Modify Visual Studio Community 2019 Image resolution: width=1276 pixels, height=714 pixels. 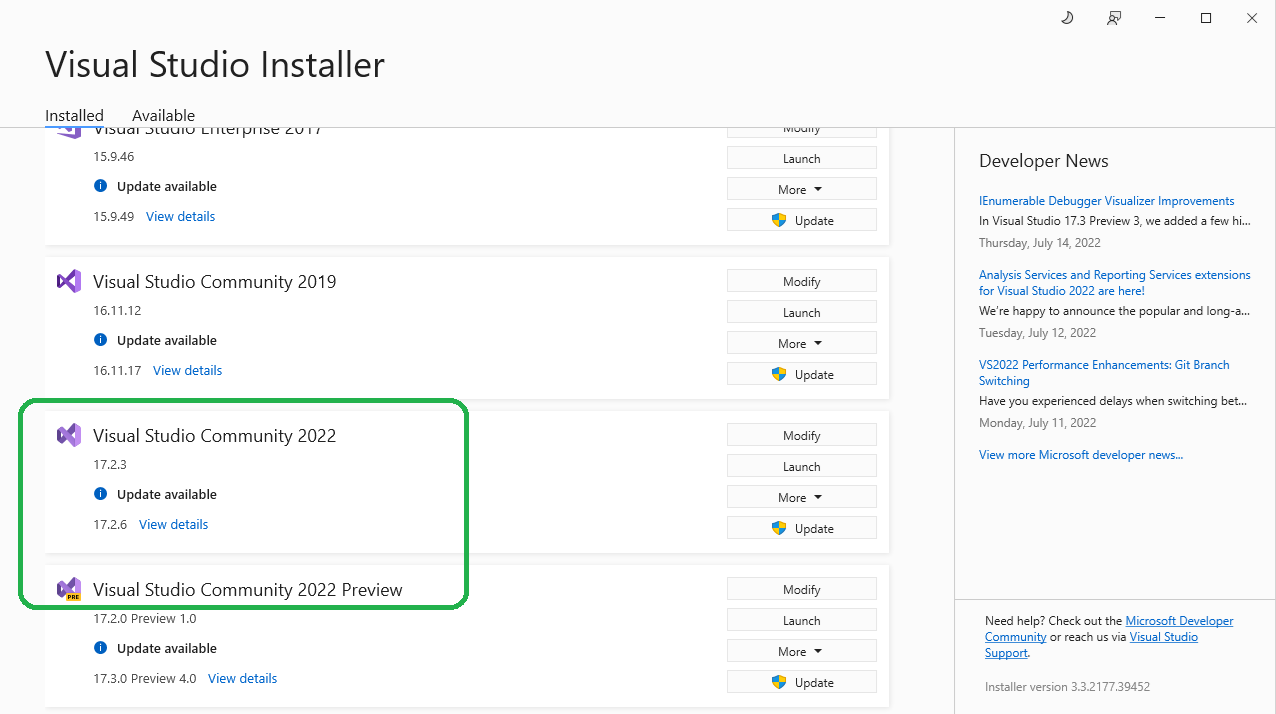click(x=802, y=281)
